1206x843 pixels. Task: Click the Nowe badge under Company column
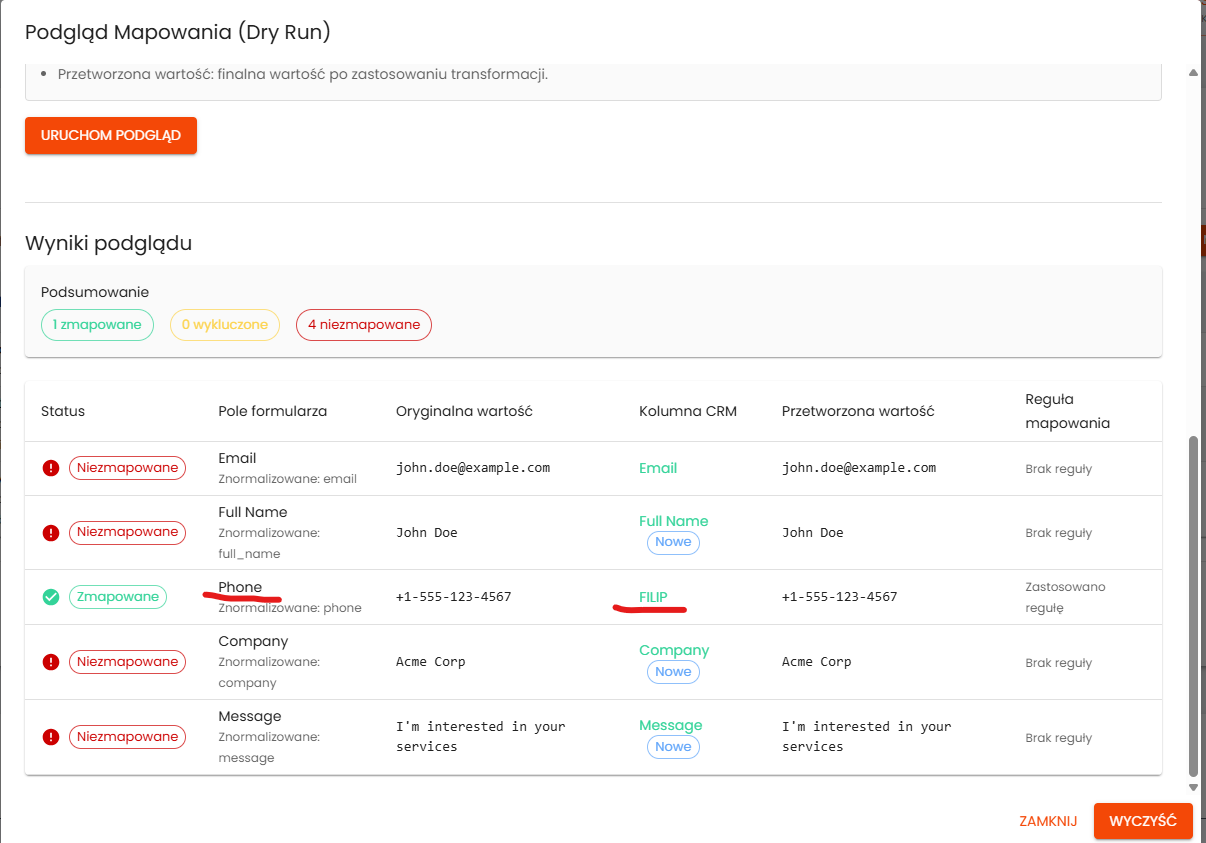[x=673, y=672]
